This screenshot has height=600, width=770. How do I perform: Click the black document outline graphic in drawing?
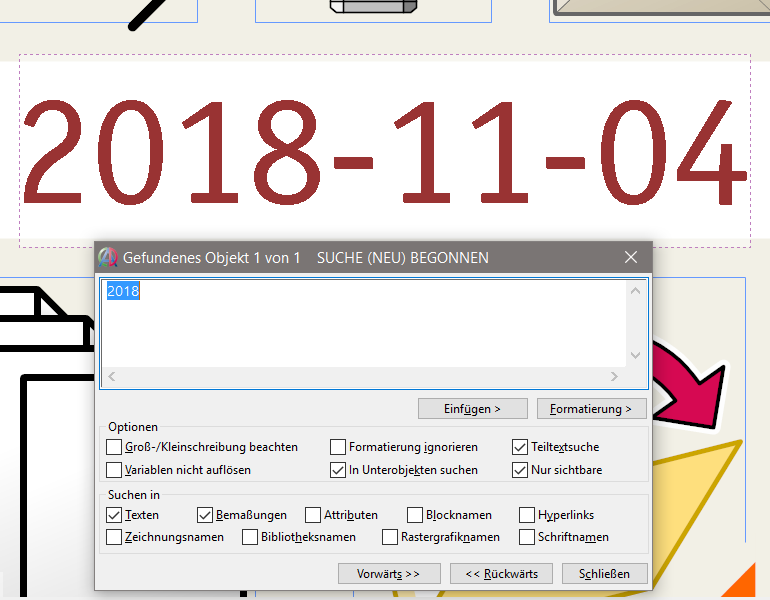(47, 442)
